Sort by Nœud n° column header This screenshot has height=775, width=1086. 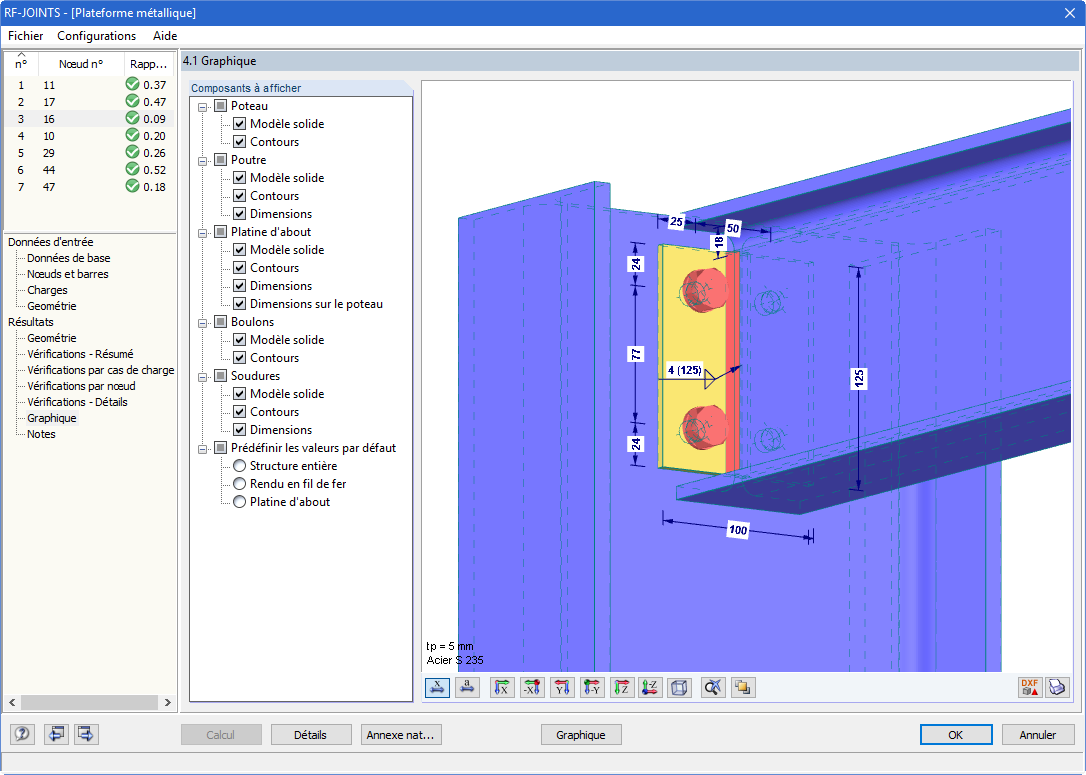coord(81,64)
